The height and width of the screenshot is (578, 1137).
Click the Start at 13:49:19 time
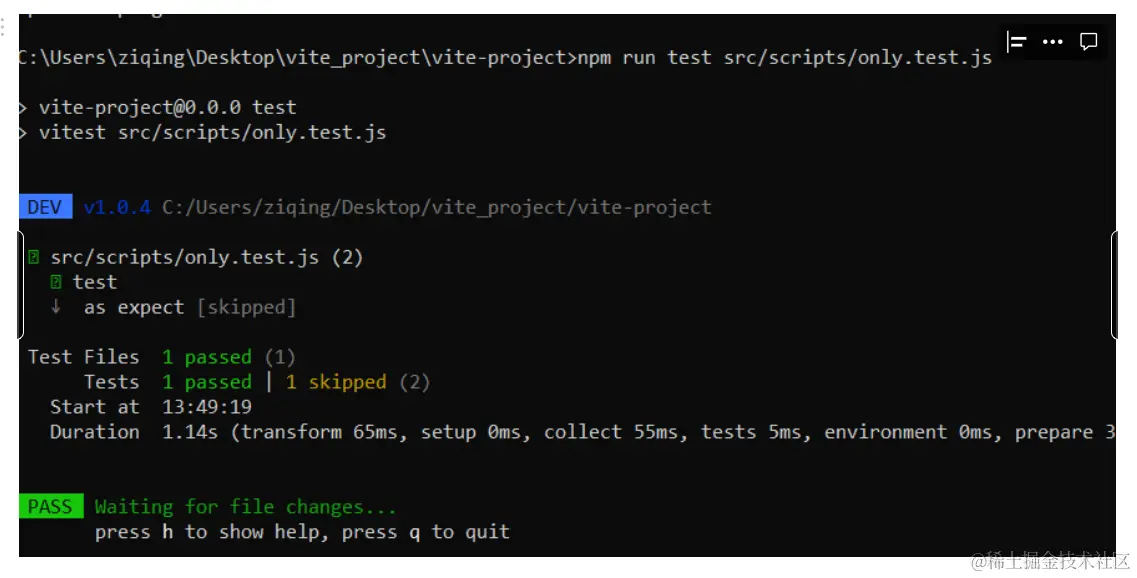tap(207, 407)
